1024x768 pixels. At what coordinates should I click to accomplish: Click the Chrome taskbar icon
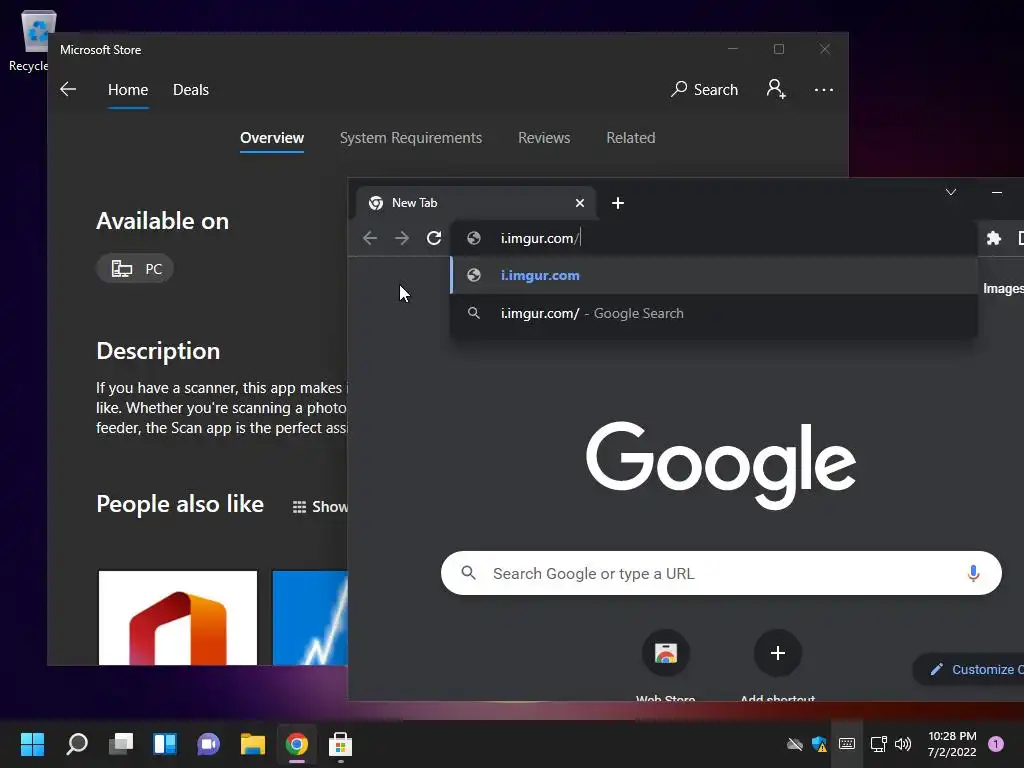(x=296, y=744)
